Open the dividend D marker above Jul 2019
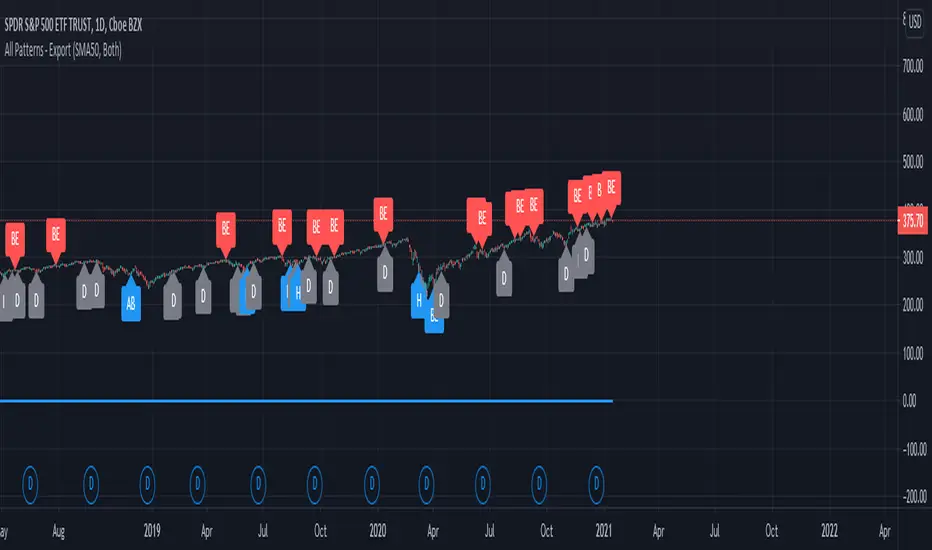Viewport: 932px width, 550px height. point(258,485)
